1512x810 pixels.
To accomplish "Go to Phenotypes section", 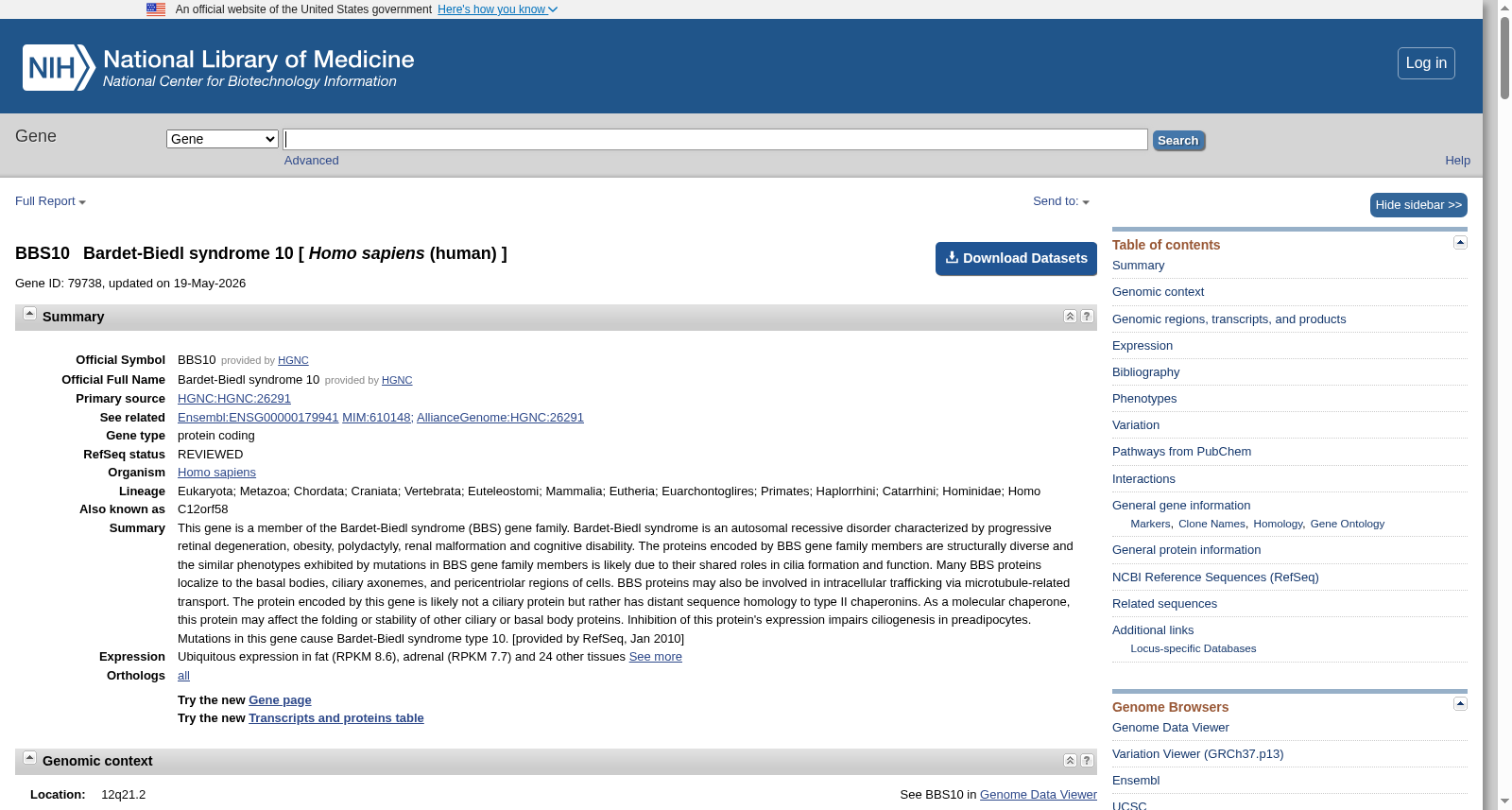I will tap(1144, 399).
